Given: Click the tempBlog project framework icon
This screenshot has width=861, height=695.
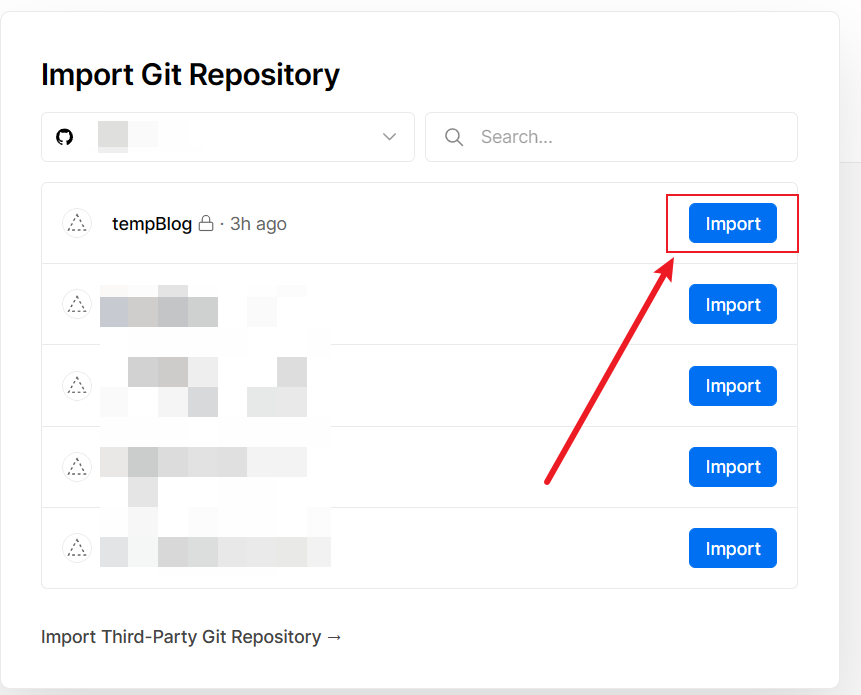Looking at the screenshot, I should [77, 223].
